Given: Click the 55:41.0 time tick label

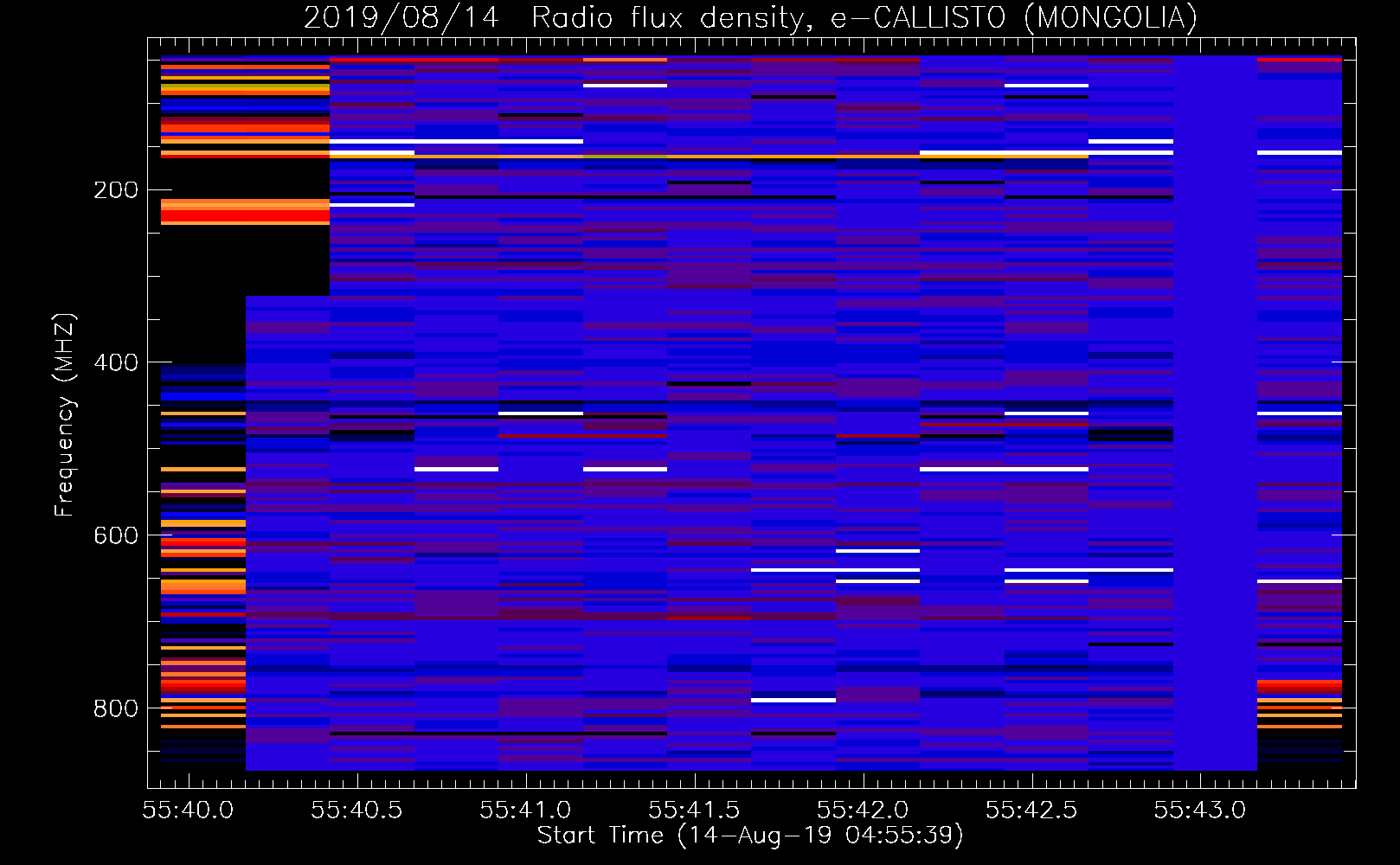Looking at the screenshot, I should [525, 811].
